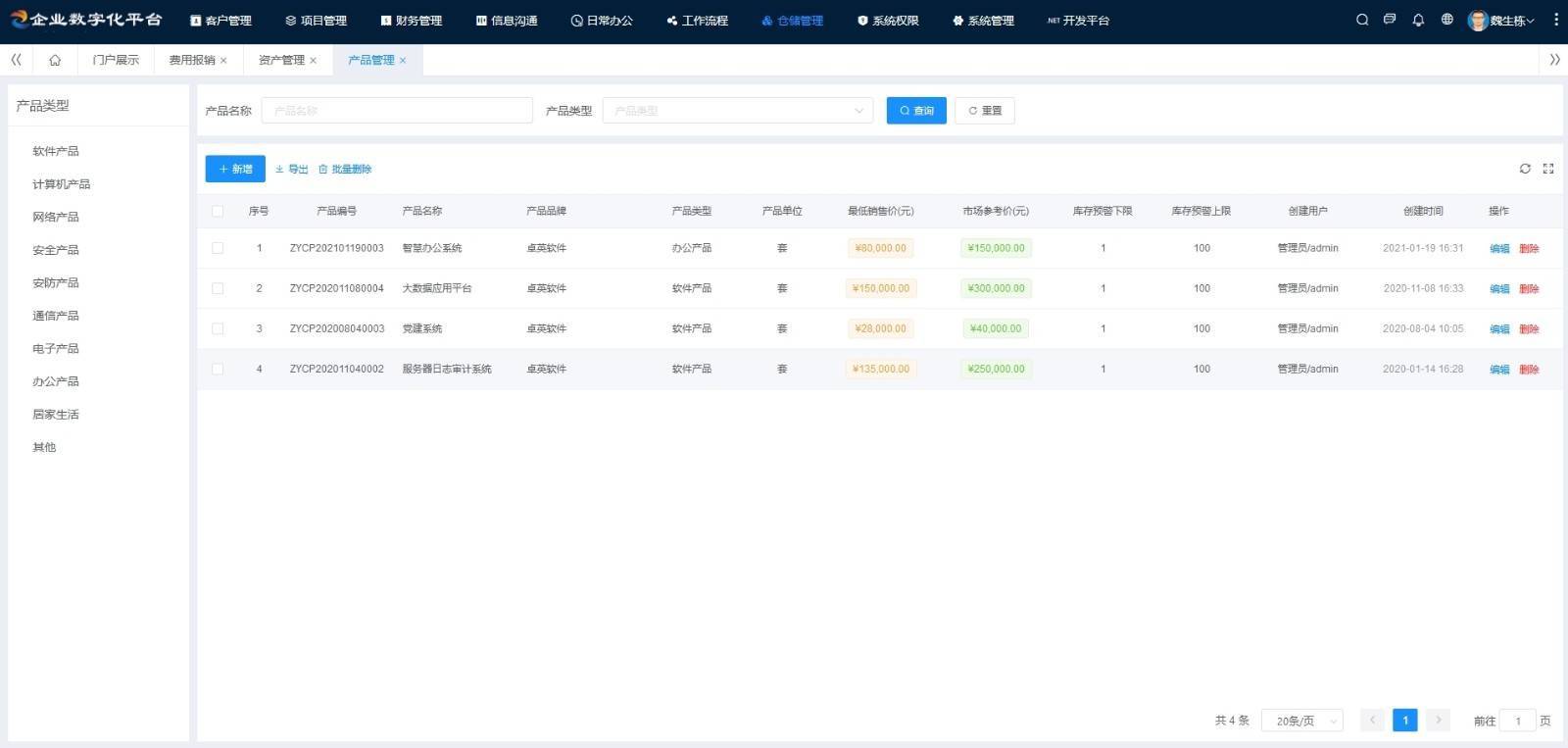1568x748 pixels.
Task: Open the 产品类型 dropdown filter
Action: [x=738, y=111]
